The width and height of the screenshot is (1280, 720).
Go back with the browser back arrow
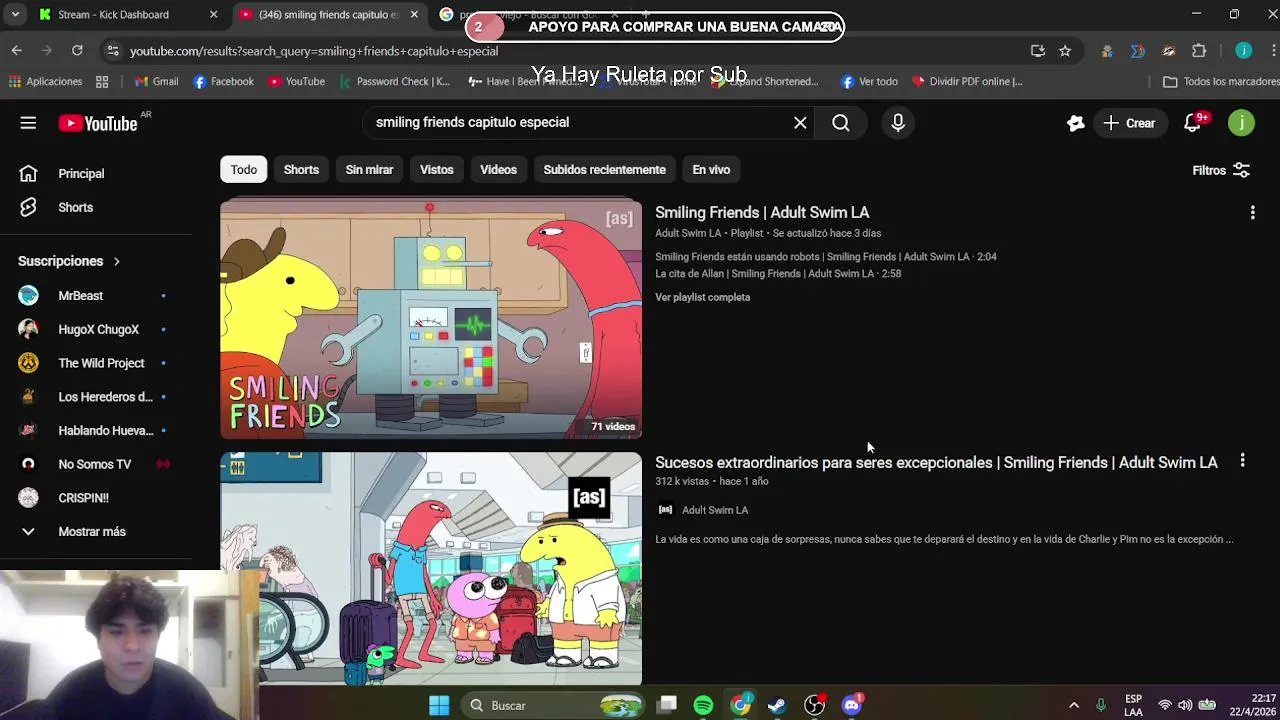coord(17,50)
